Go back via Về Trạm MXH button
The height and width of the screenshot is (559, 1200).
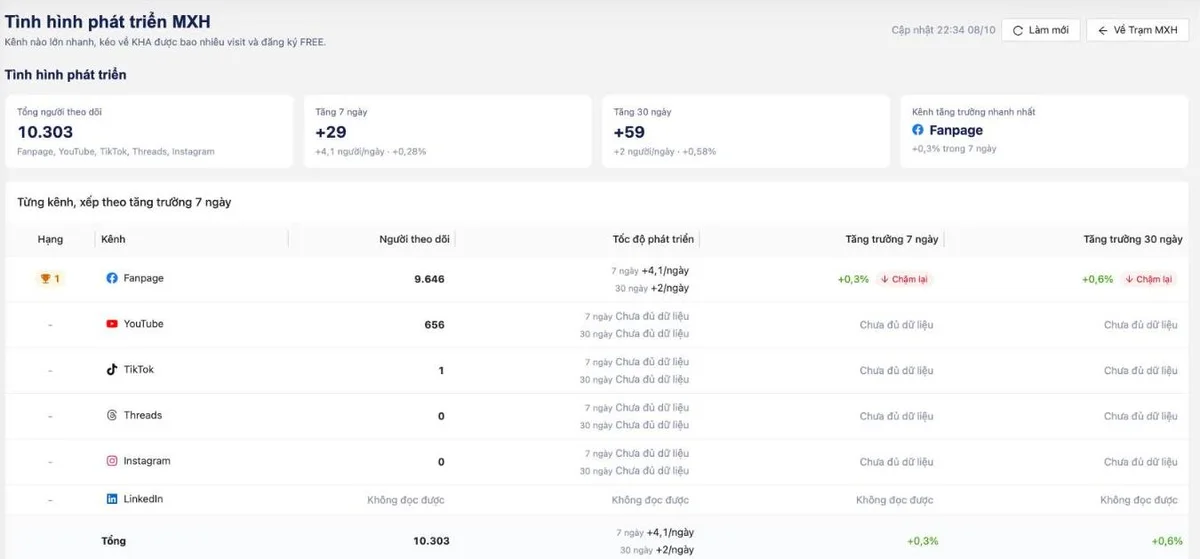point(1137,30)
